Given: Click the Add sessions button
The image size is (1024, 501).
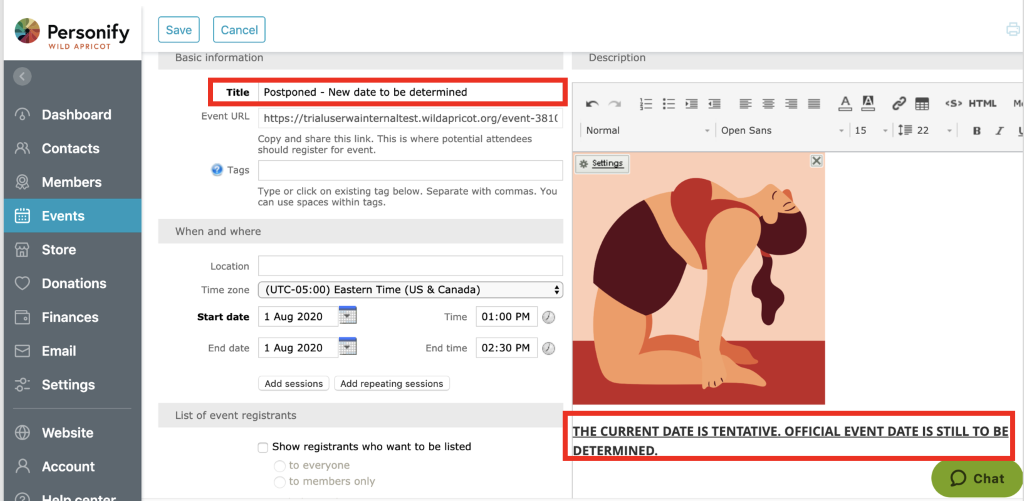Looking at the screenshot, I should 294,383.
